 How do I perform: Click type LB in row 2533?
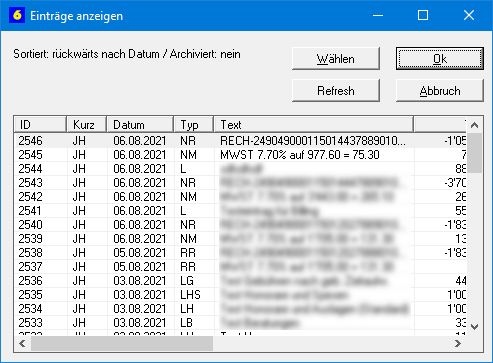186,323
